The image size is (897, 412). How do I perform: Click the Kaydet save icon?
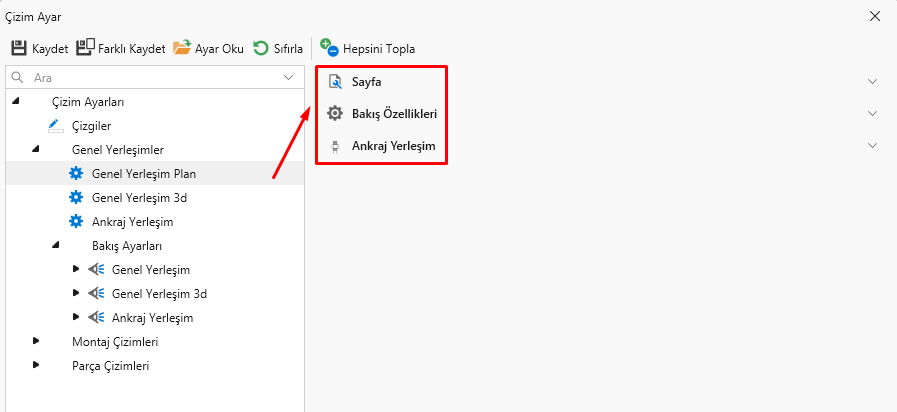[19, 48]
